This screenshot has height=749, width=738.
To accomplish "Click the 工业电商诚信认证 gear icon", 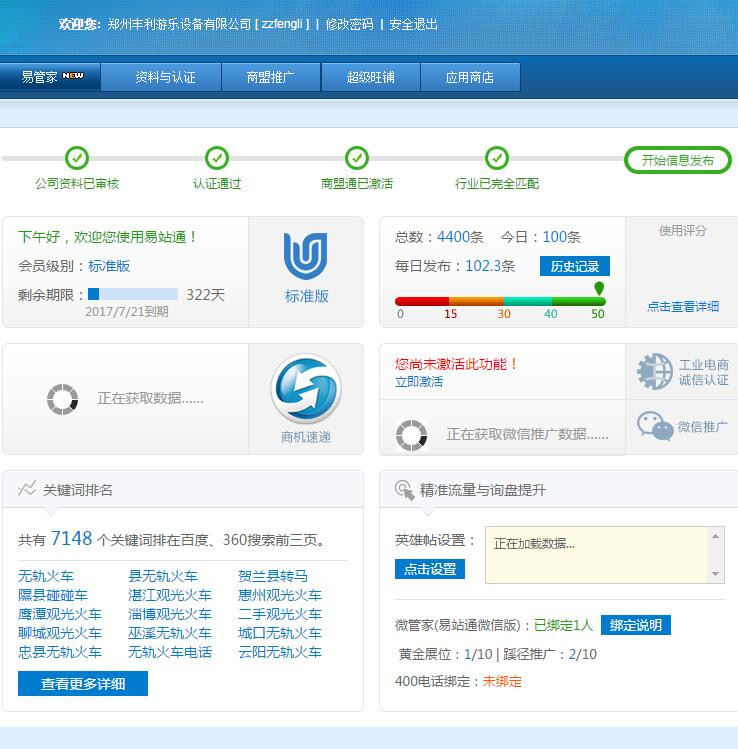I will point(655,371).
